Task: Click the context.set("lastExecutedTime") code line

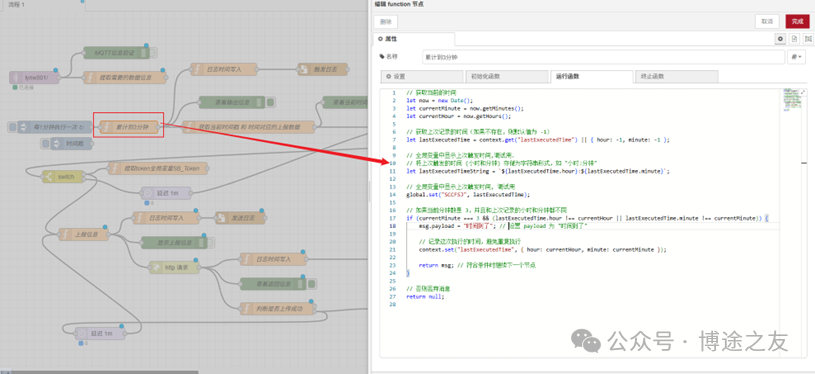Action: tap(543, 250)
